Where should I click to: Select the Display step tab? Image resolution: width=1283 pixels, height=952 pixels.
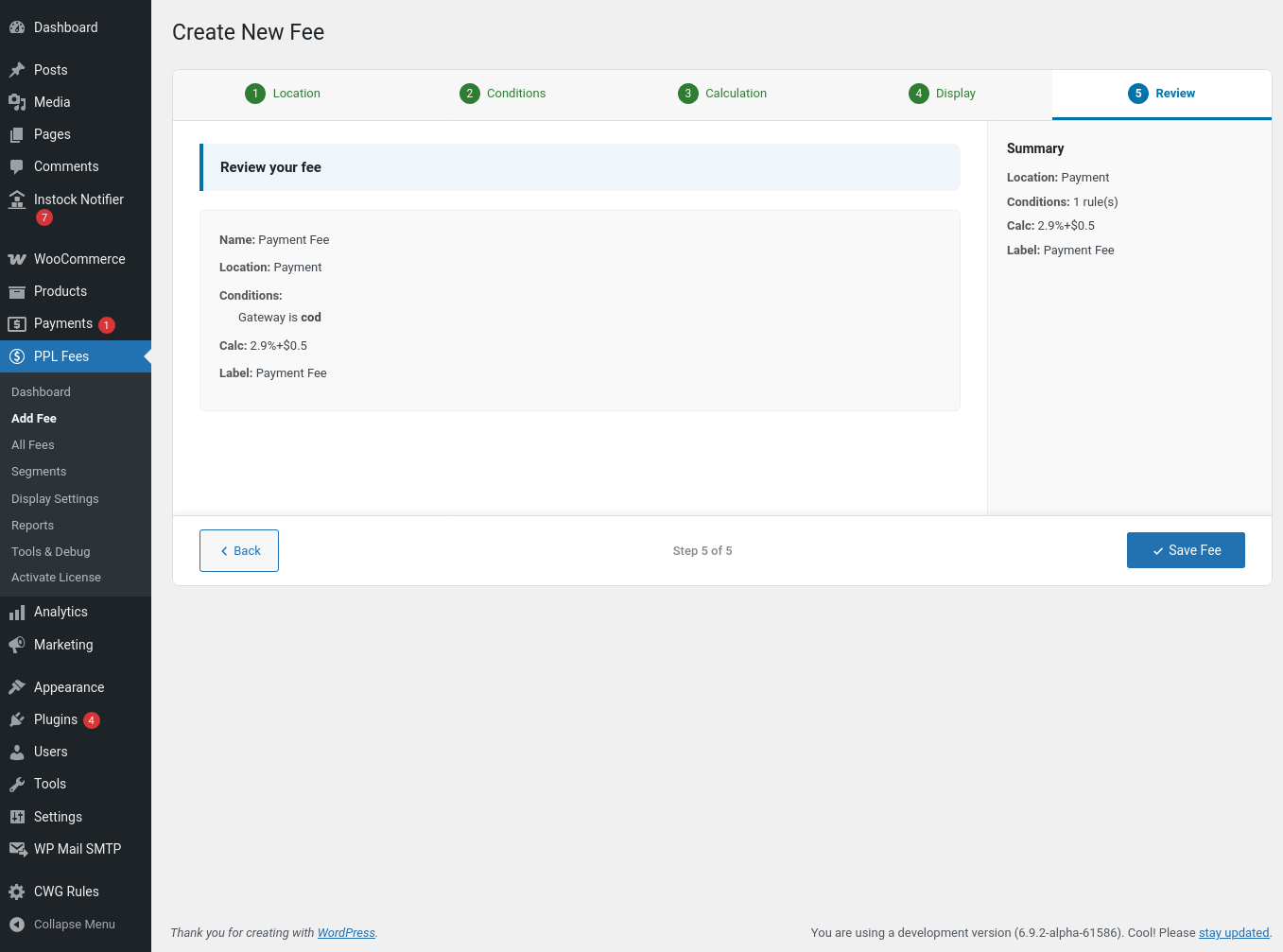tap(942, 94)
